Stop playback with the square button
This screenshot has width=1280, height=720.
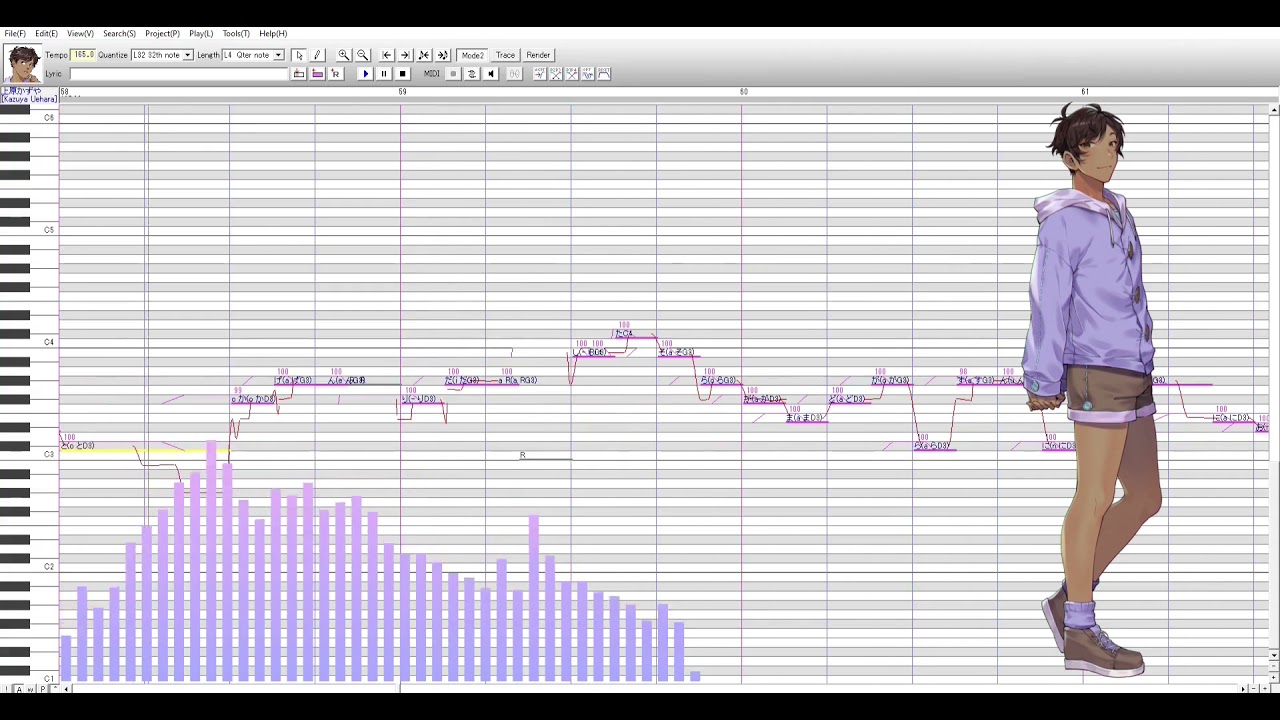pyautogui.click(x=403, y=74)
